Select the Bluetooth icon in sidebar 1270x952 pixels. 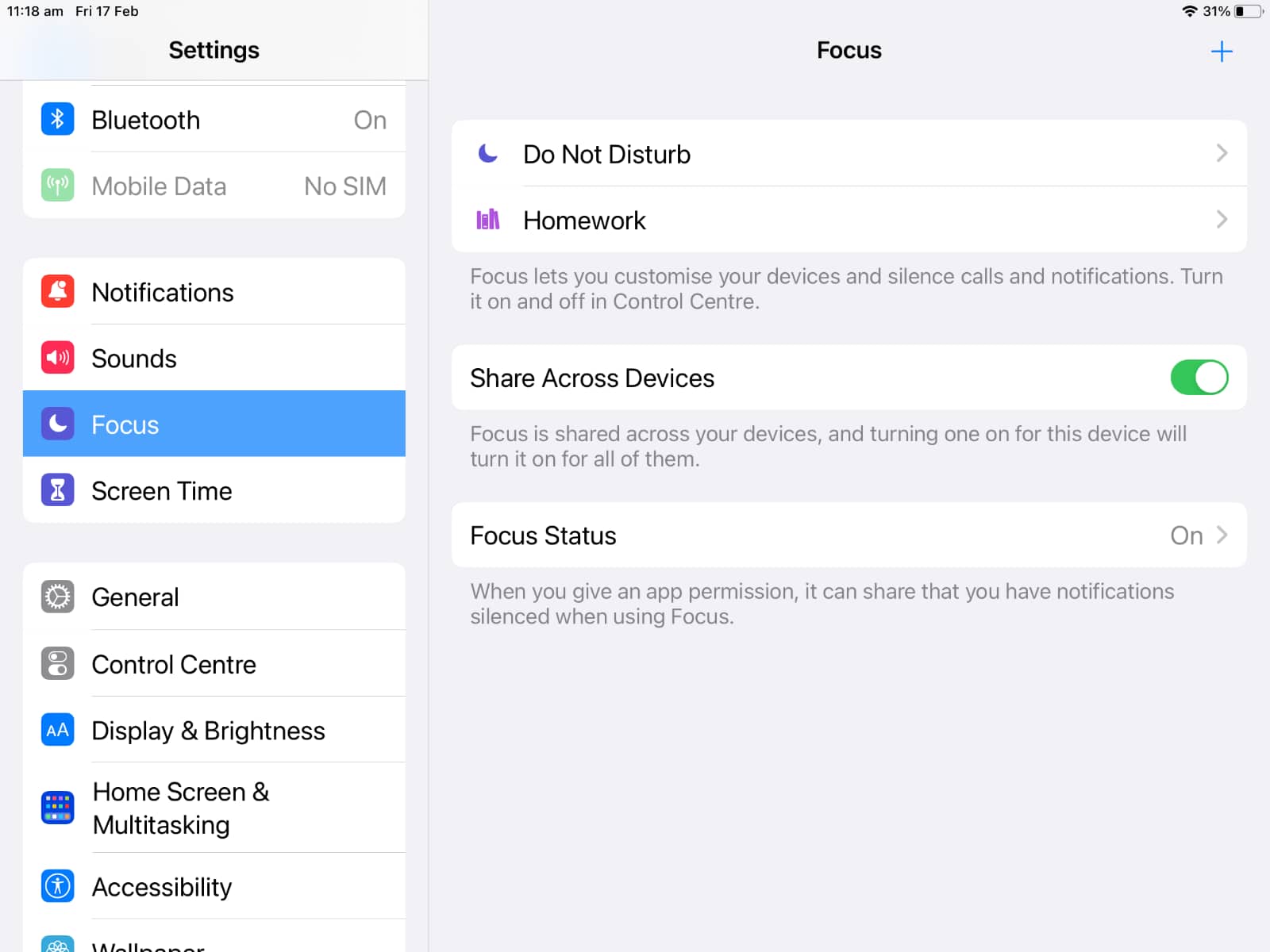coord(56,119)
